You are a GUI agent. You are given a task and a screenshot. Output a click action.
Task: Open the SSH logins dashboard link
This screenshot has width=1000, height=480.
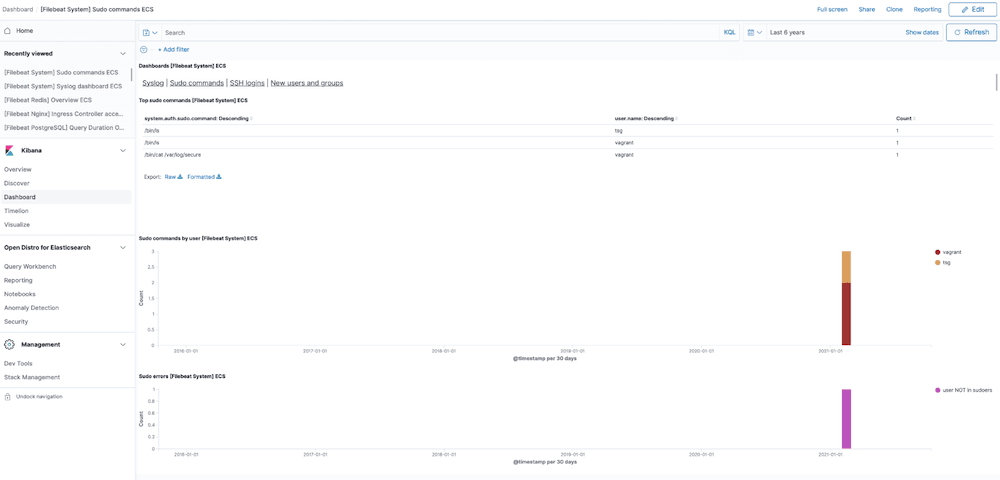247,83
